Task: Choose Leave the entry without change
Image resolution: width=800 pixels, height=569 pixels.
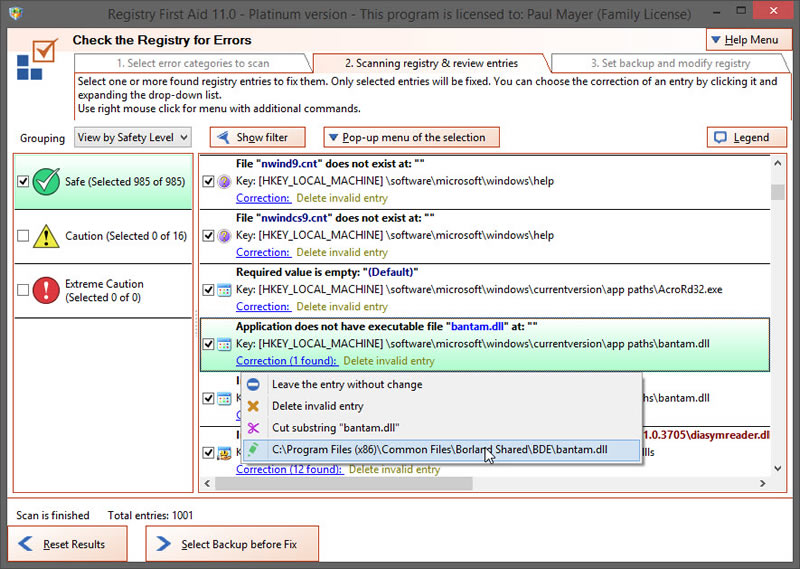Action: pos(441,384)
